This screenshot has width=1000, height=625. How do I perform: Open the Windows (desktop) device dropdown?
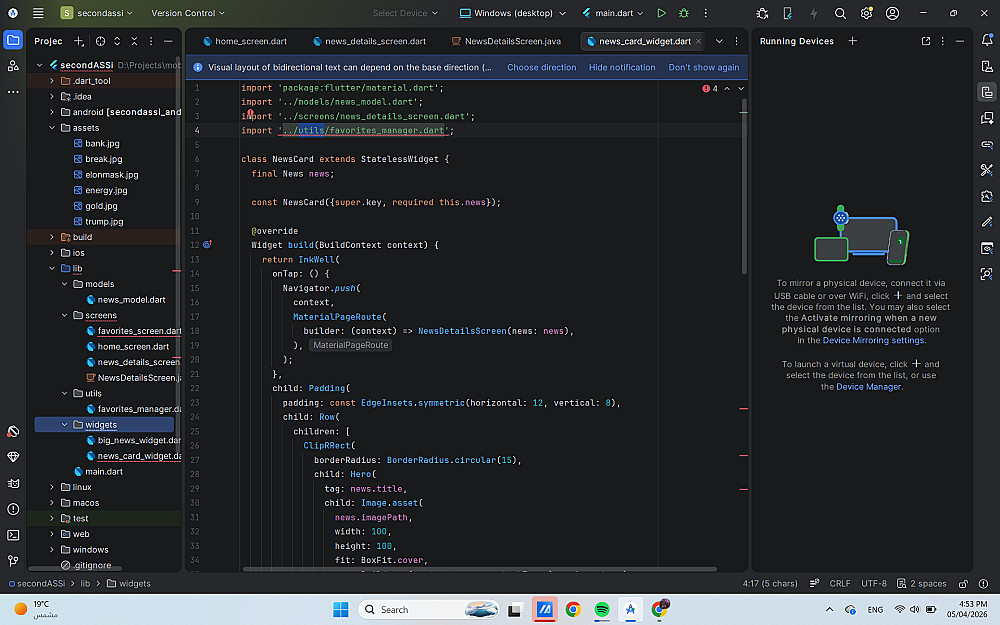pyautogui.click(x=513, y=14)
